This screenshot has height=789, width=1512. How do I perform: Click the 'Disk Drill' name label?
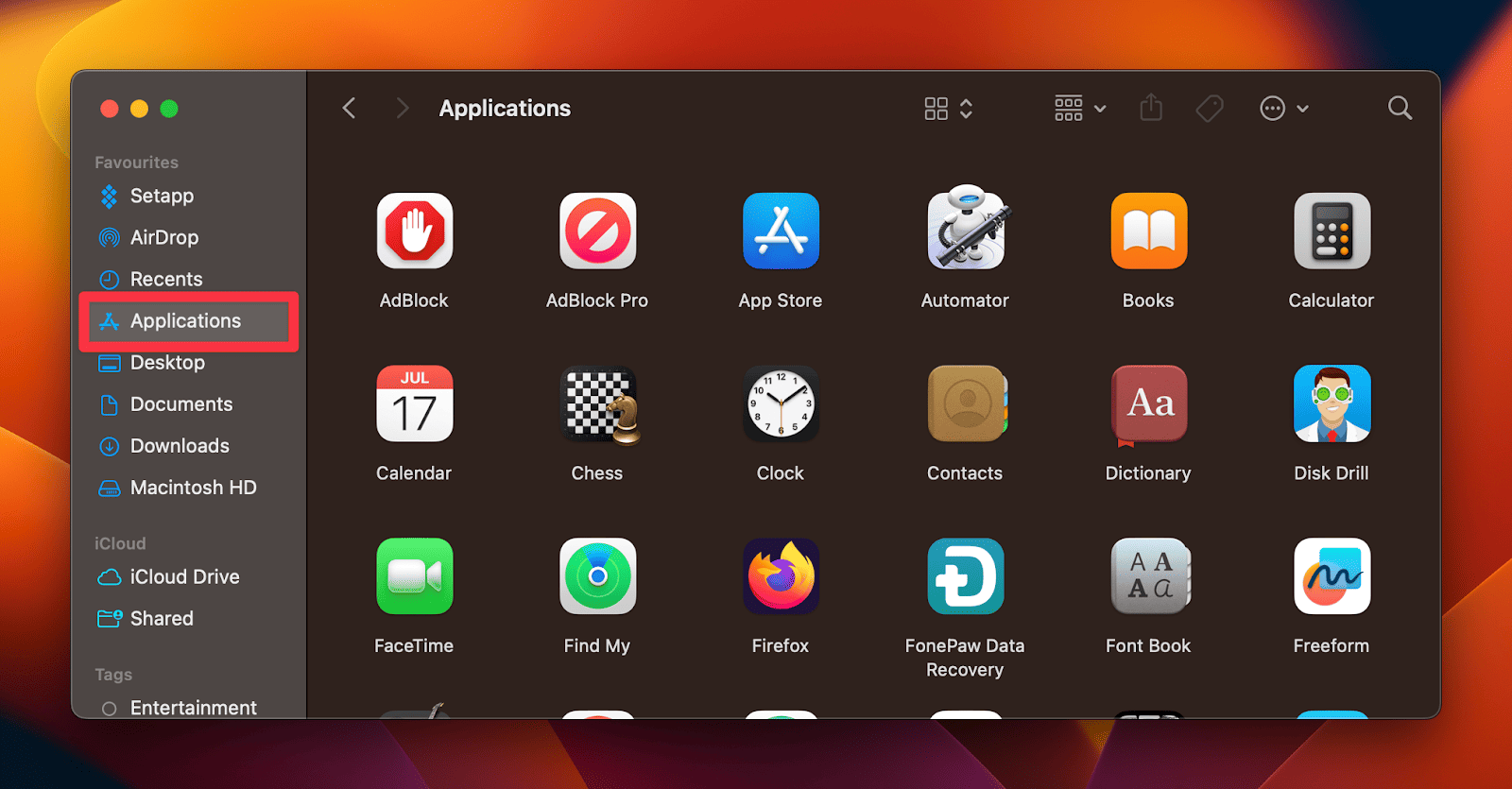(x=1332, y=472)
